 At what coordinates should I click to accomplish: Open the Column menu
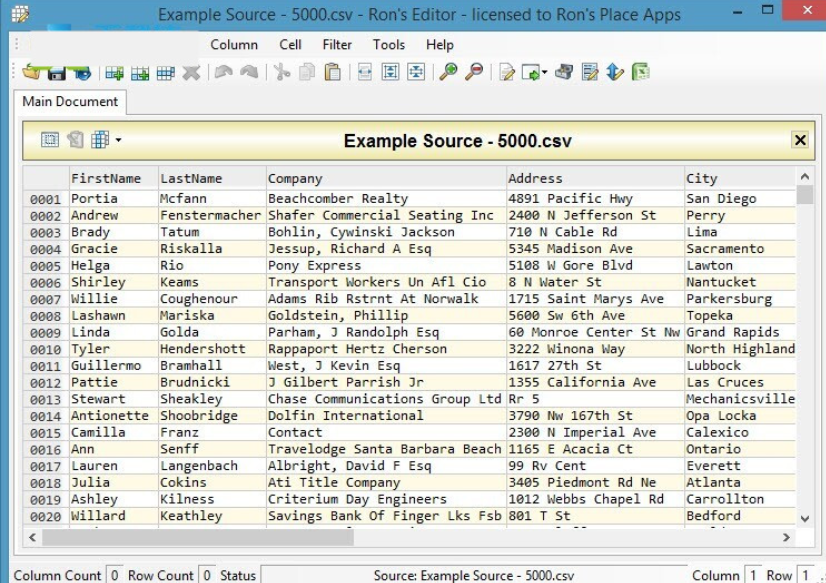coord(234,45)
